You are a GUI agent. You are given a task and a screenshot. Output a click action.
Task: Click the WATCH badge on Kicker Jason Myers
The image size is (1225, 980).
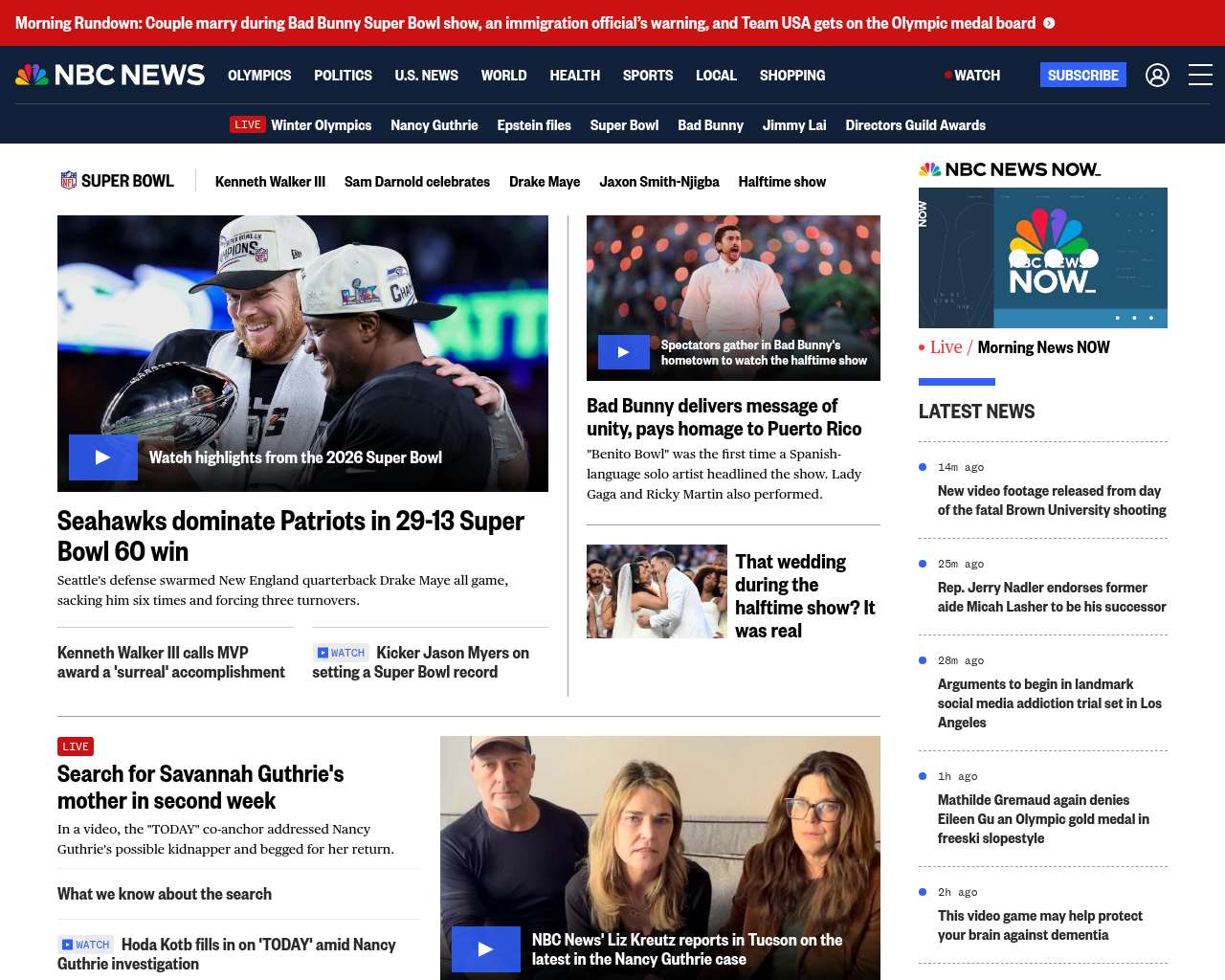[x=341, y=653]
